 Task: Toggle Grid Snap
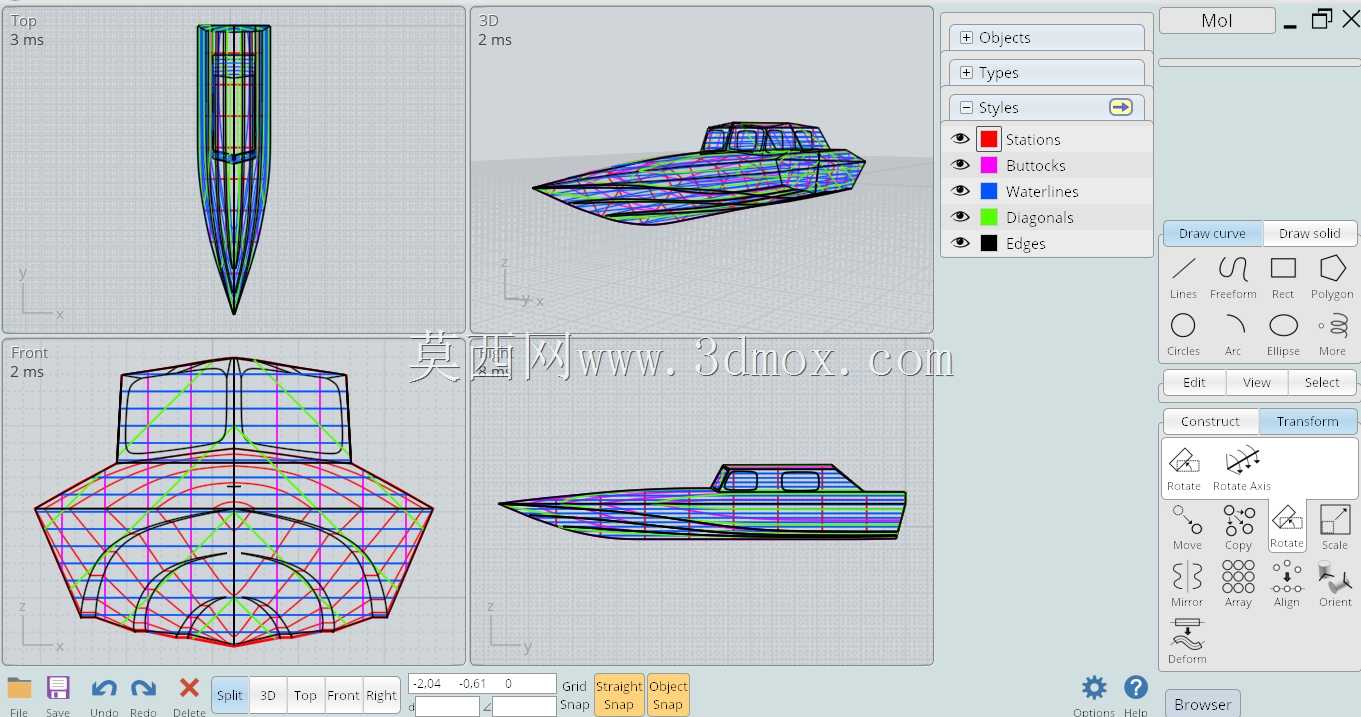(574, 695)
